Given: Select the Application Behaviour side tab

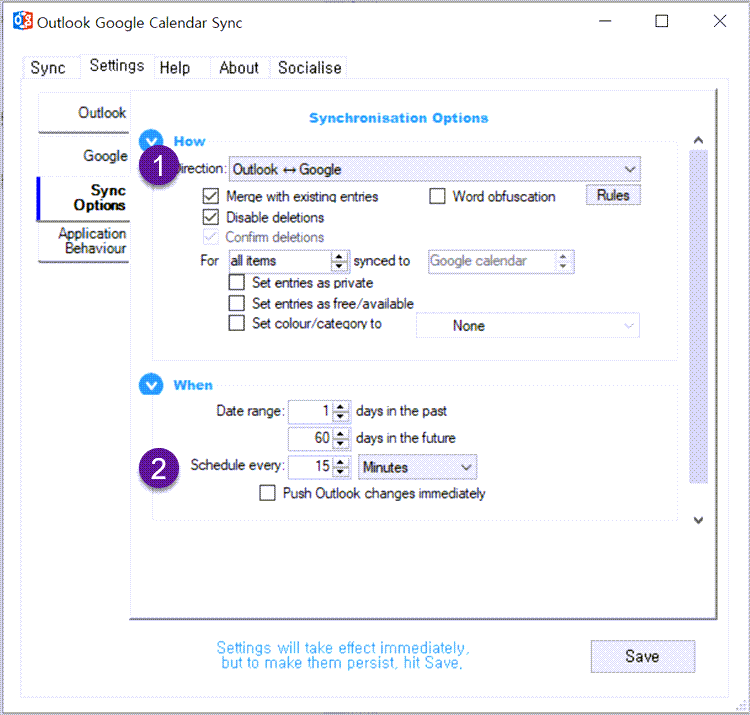Looking at the screenshot, I should (x=91, y=241).
